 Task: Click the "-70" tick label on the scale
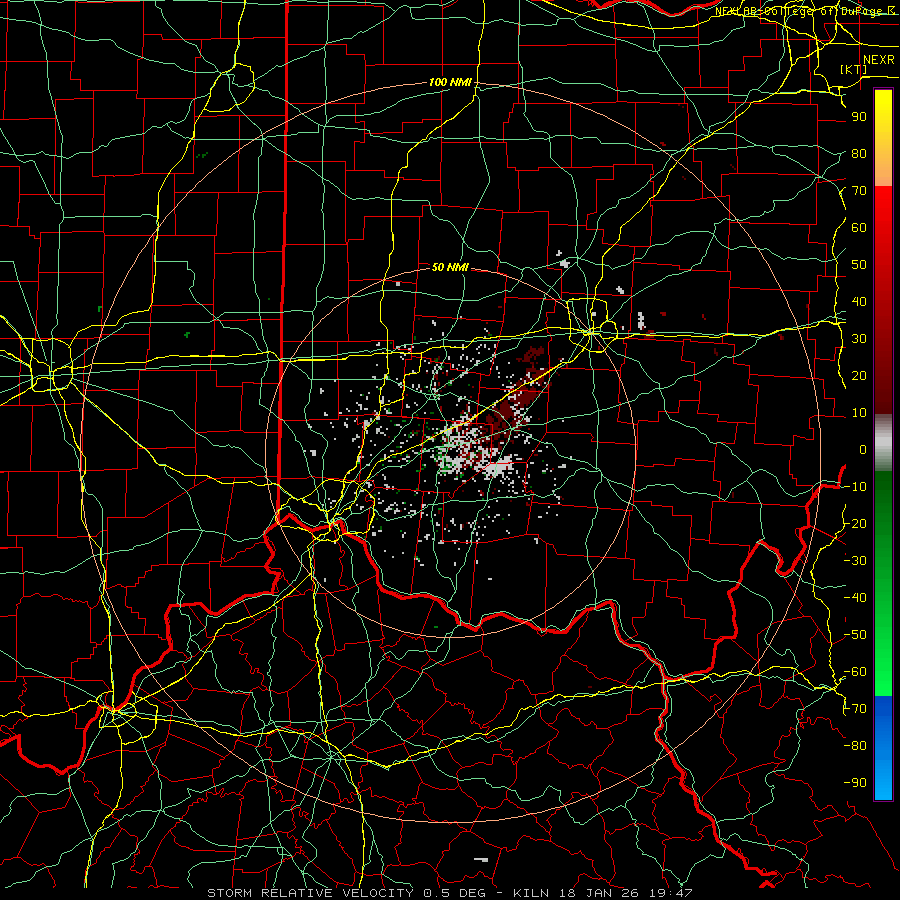[x=855, y=709]
